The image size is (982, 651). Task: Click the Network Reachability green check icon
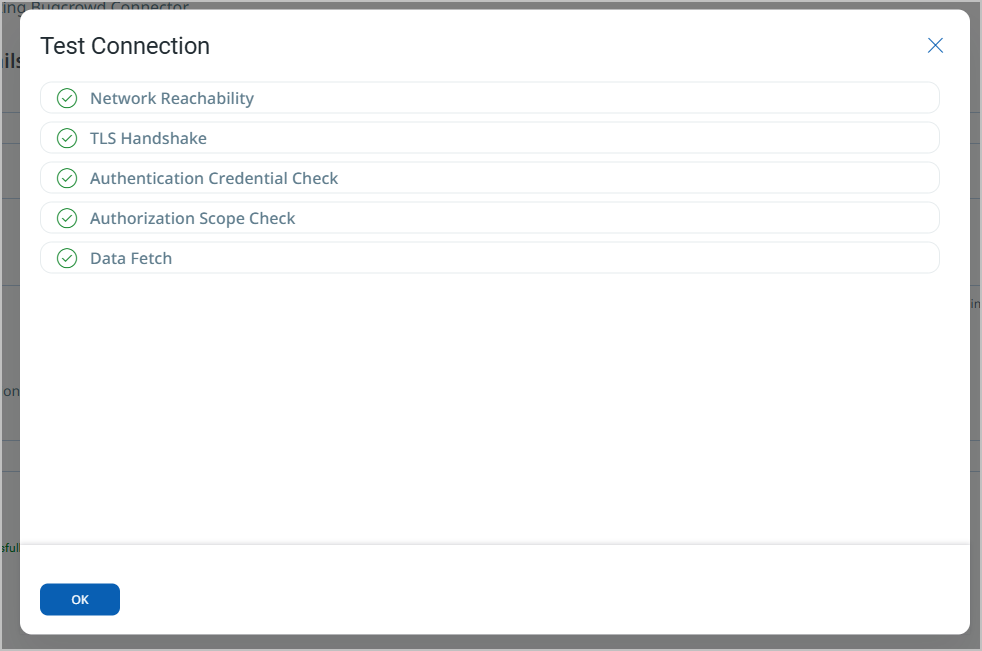coord(67,98)
